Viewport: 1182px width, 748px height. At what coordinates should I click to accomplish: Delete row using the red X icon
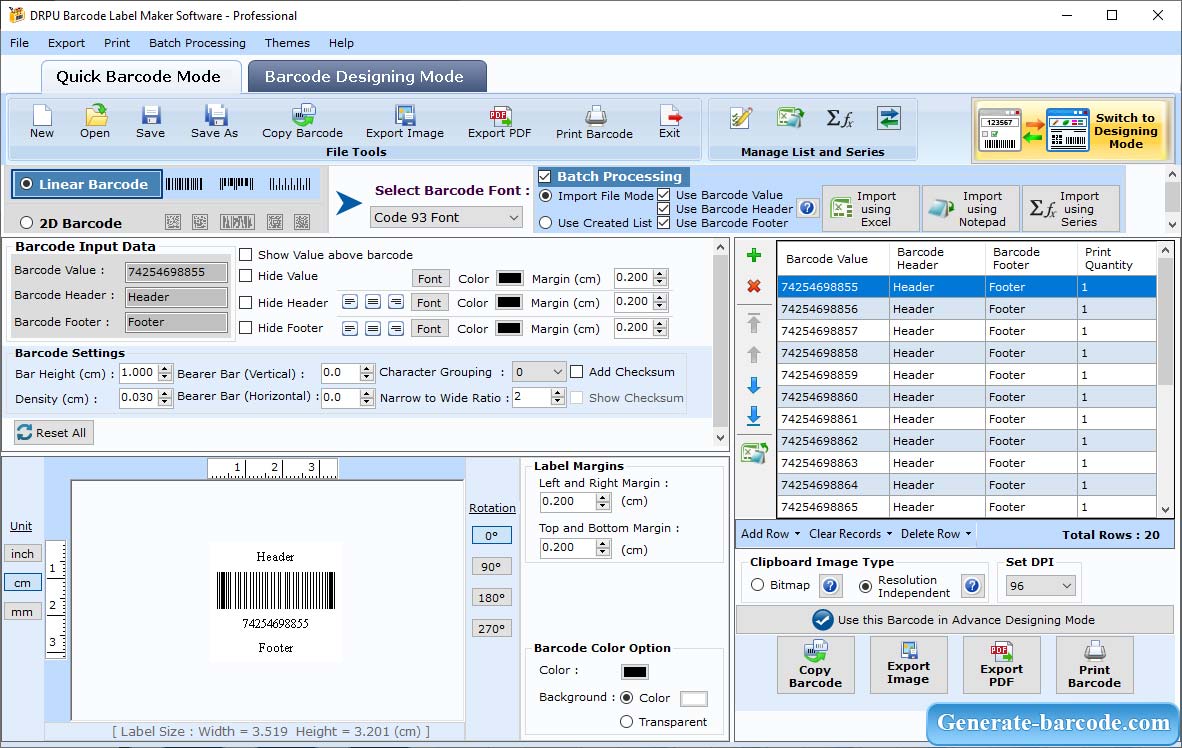pyautogui.click(x=753, y=286)
